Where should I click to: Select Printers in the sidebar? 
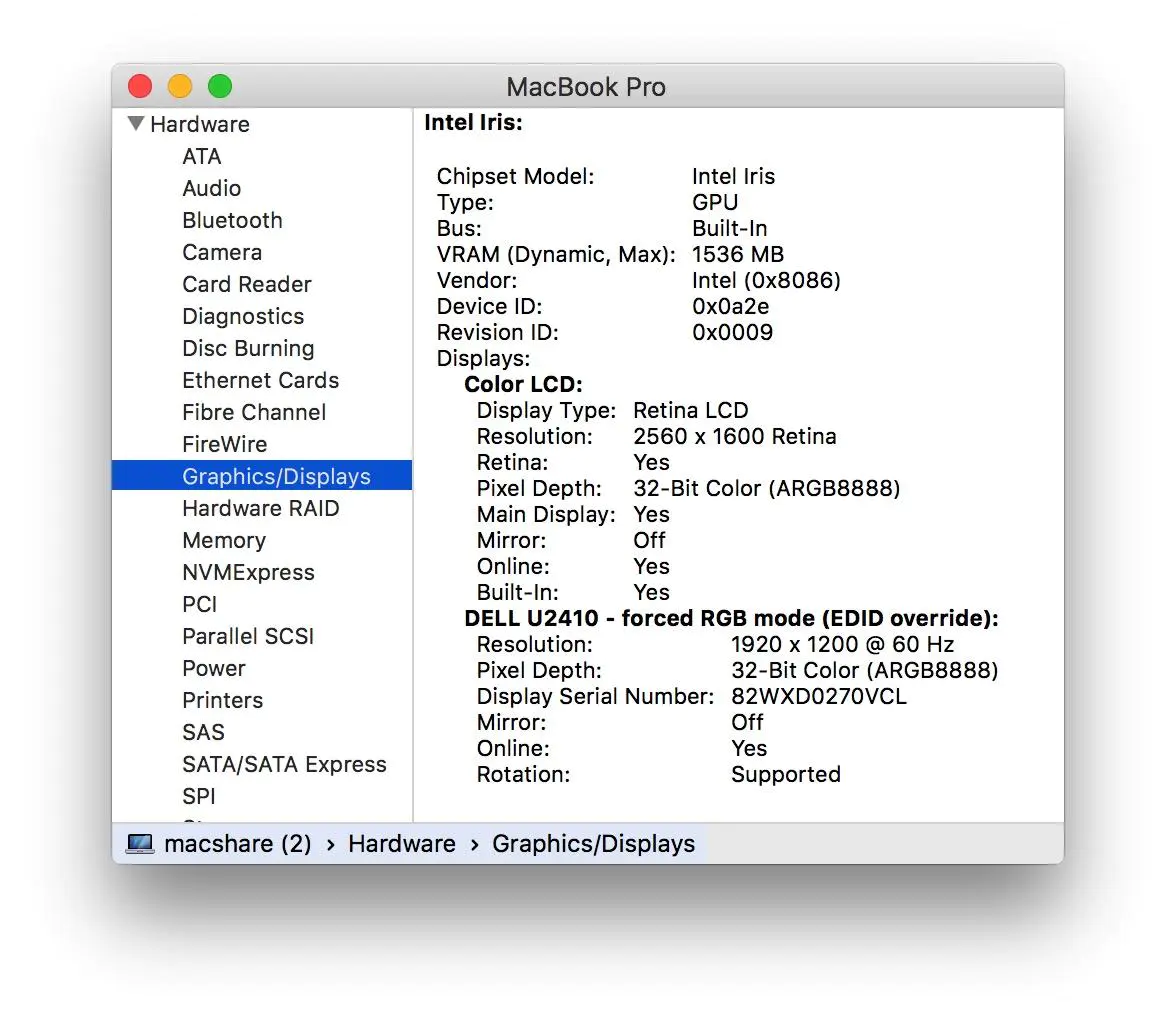pyautogui.click(x=223, y=701)
